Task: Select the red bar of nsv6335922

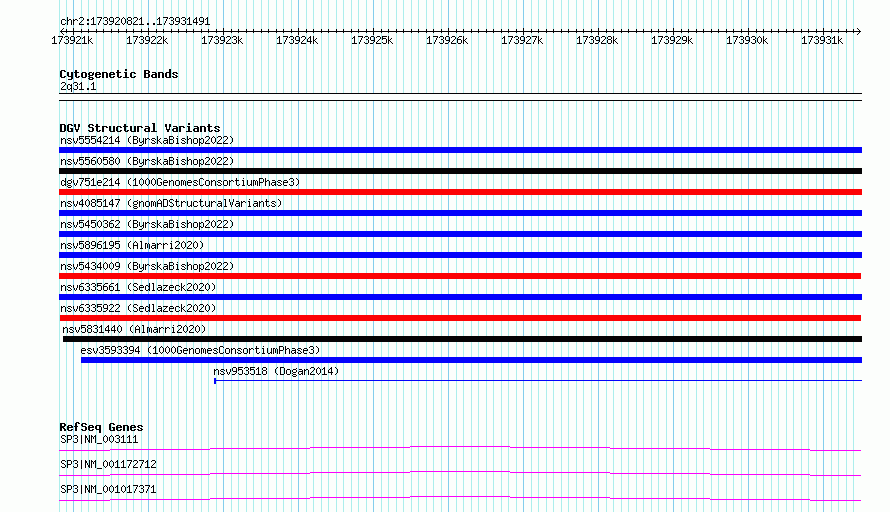Action: click(460, 318)
